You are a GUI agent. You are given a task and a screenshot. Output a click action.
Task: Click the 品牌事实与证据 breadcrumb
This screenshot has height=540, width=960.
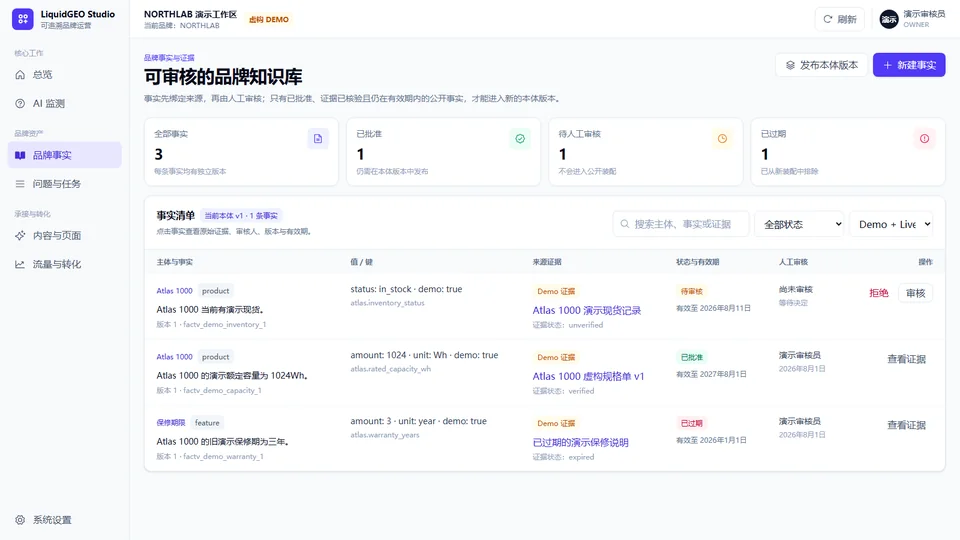tap(169, 58)
